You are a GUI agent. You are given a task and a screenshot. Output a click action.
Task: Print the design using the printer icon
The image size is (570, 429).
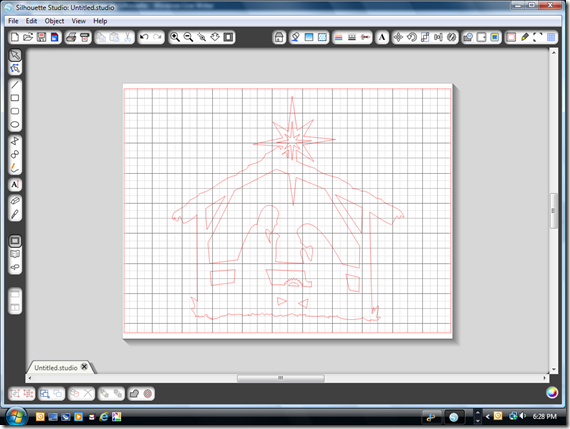pos(71,37)
